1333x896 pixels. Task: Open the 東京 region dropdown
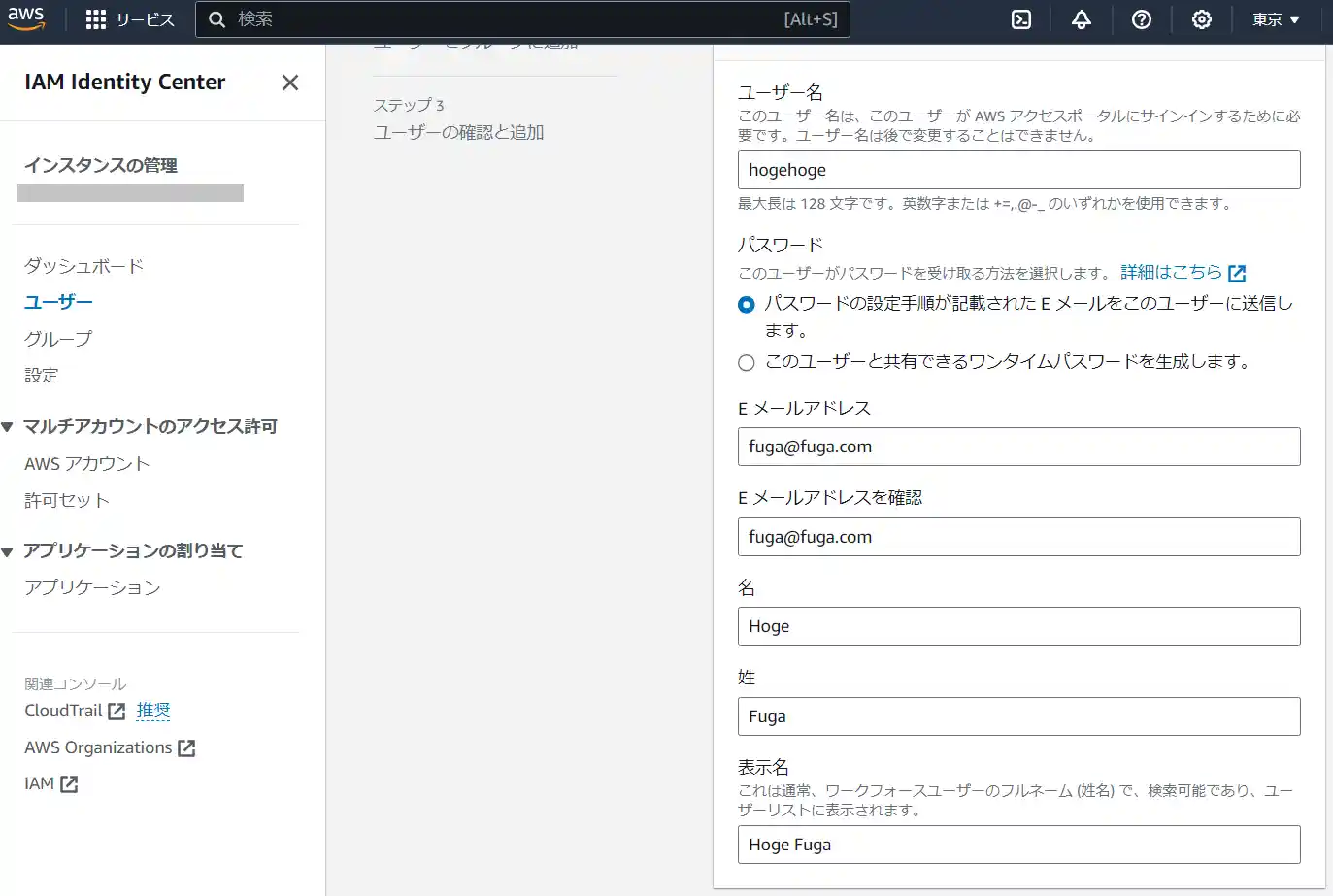pyautogui.click(x=1275, y=18)
